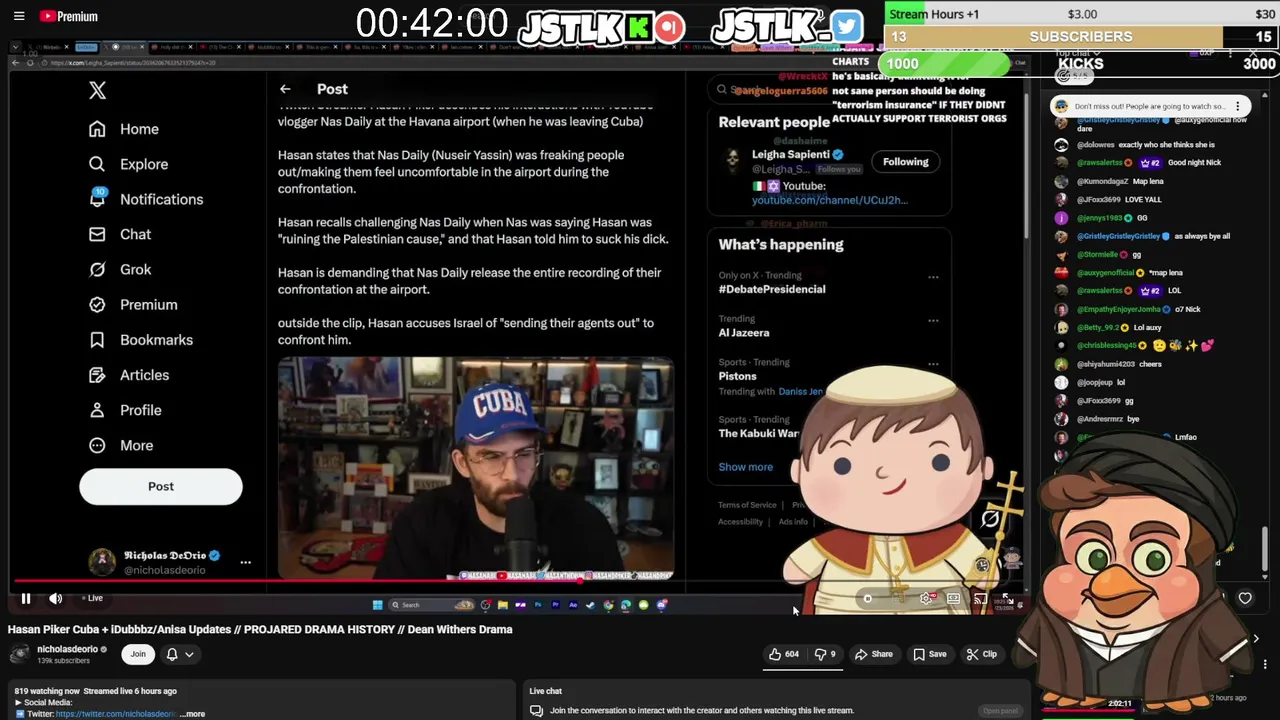Toggle the notification bell for the channel

coord(172,654)
